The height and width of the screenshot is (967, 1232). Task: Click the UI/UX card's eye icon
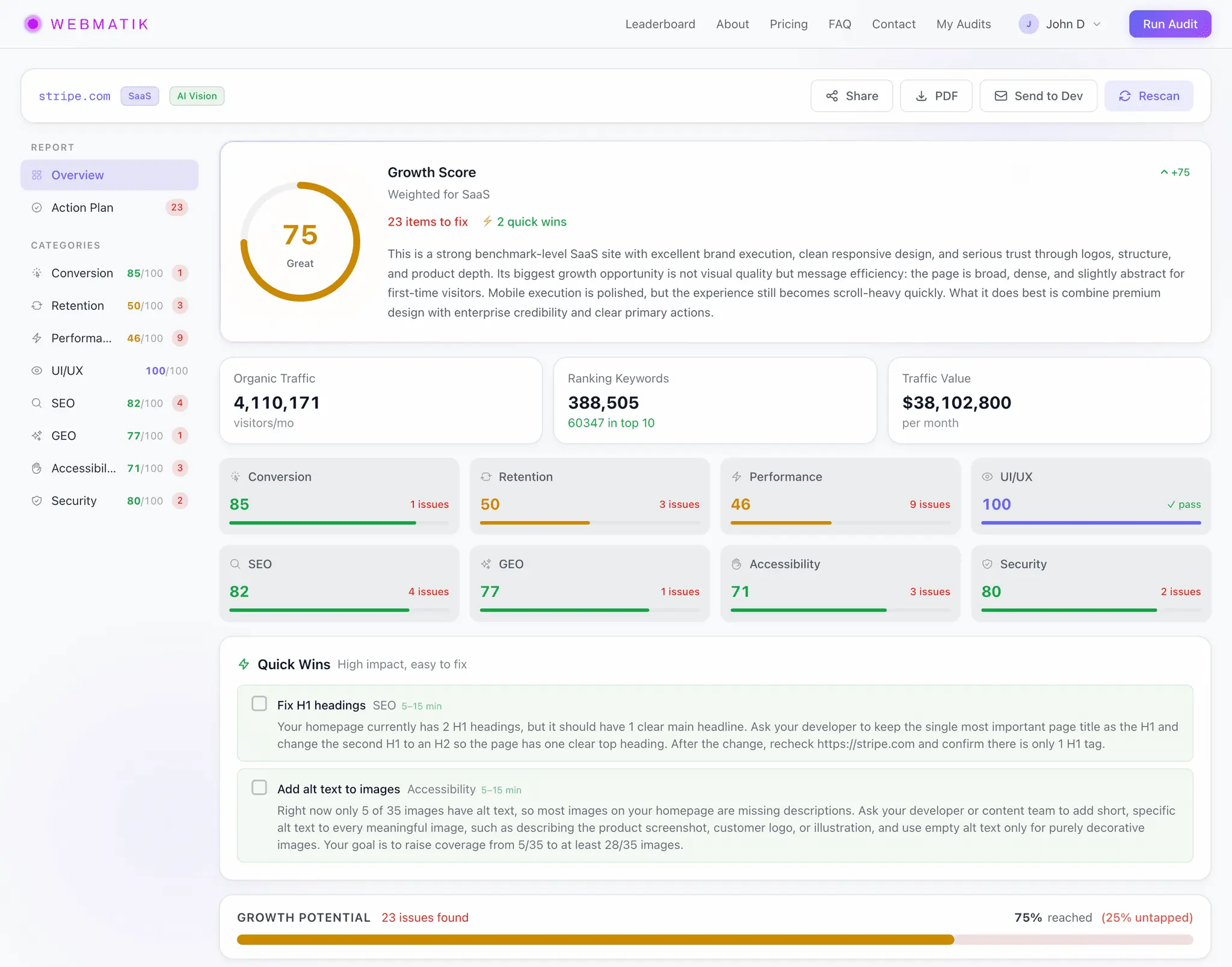pyautogui.click(x=987, y=477)
